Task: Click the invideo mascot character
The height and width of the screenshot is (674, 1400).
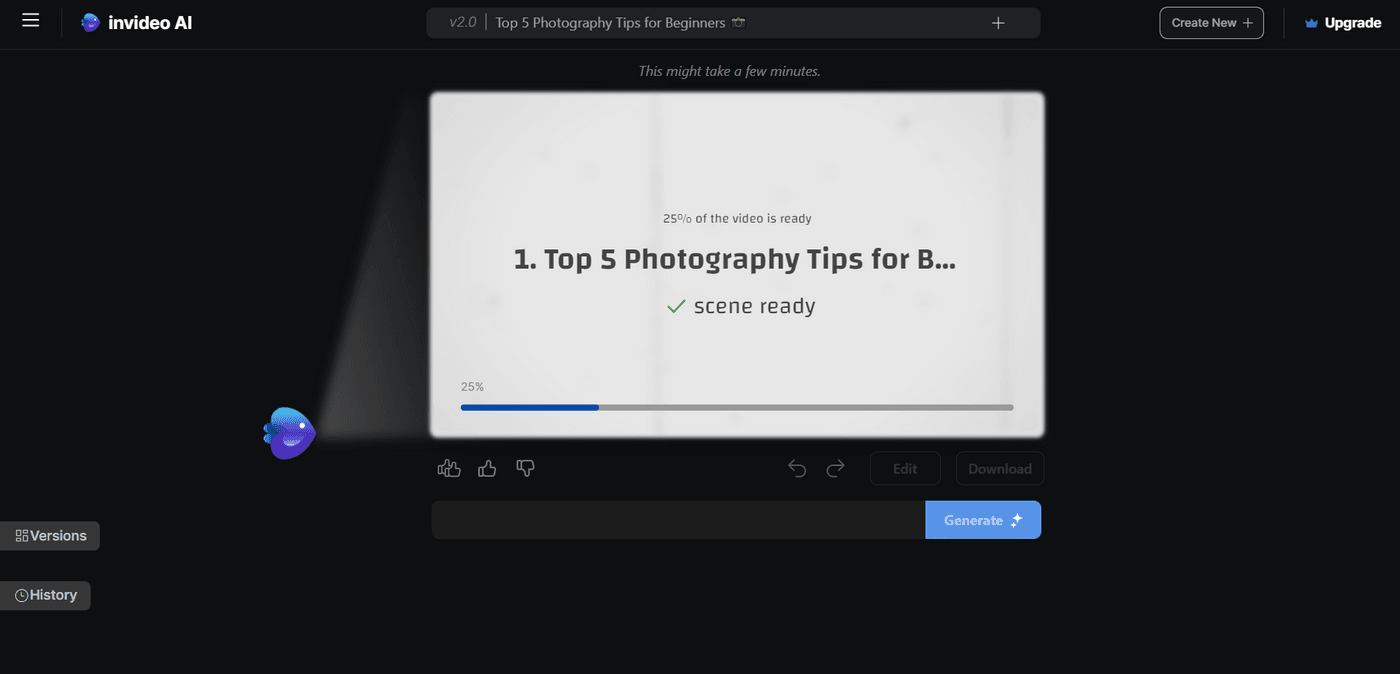Action: pyautogui.click(x=289, y=433)
